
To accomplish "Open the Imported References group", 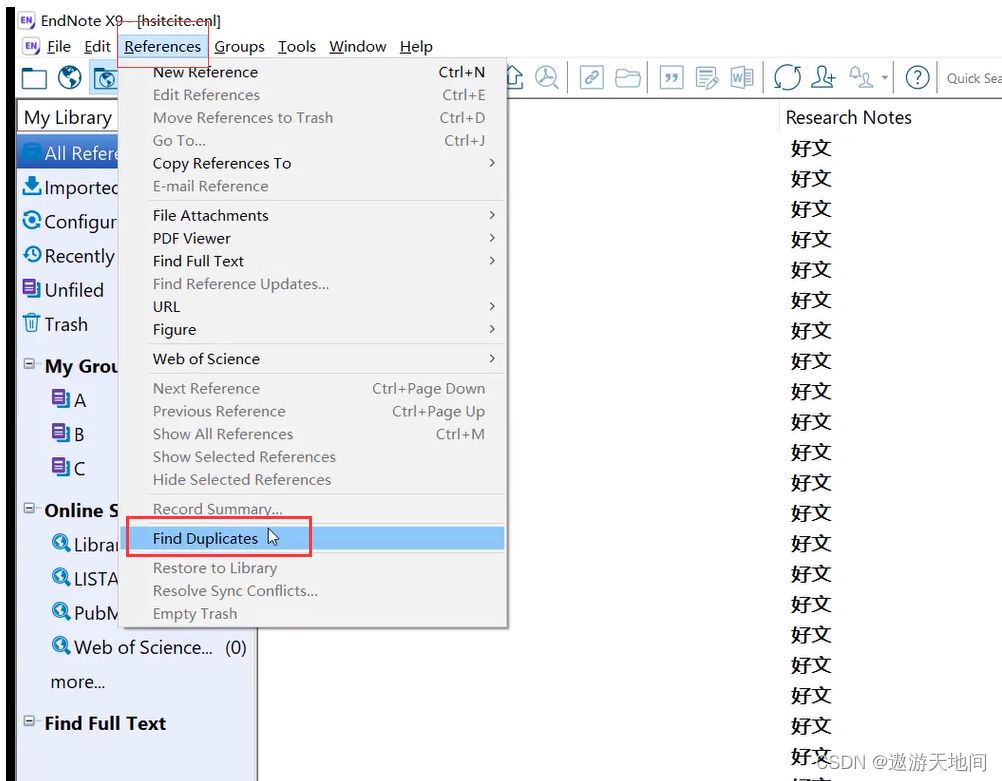I will pyautogui.click(x=70, y=187).
